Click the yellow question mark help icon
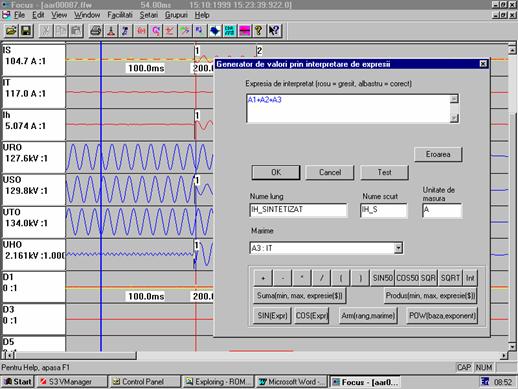This screenshot has width=518, height=389. pyautogui.click(x=259, y=31)
